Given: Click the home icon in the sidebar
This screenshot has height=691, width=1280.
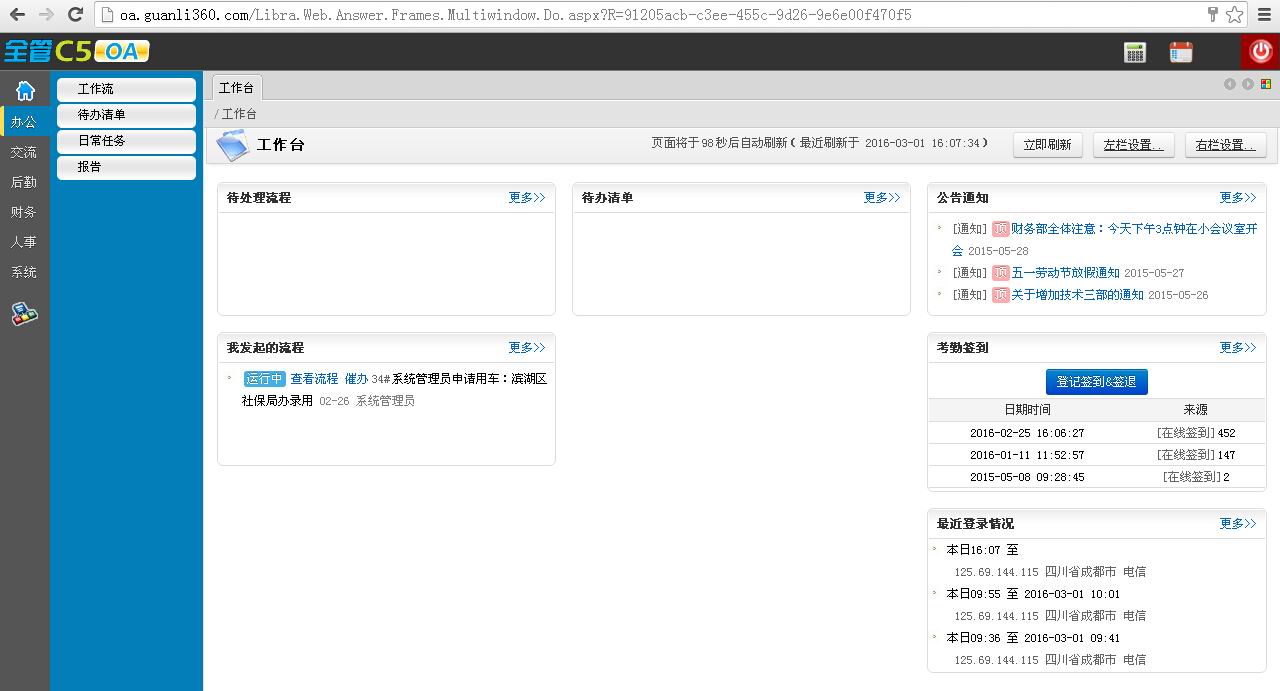Looking at the screenshot, I should click(x=25, y=91).
